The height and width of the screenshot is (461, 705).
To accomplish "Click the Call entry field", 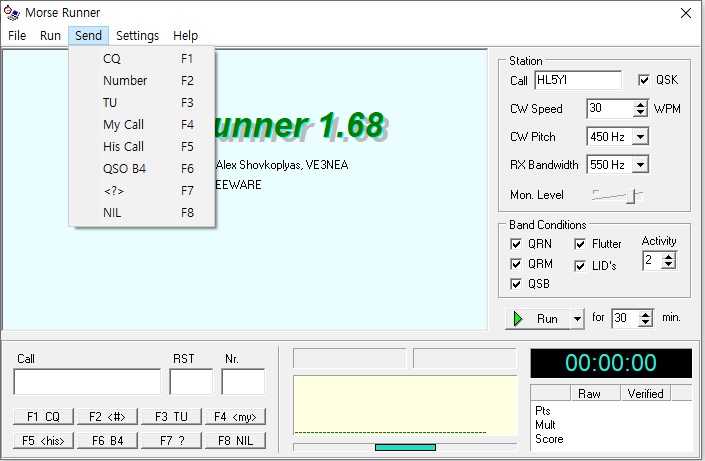I will (x=87, y=382).
